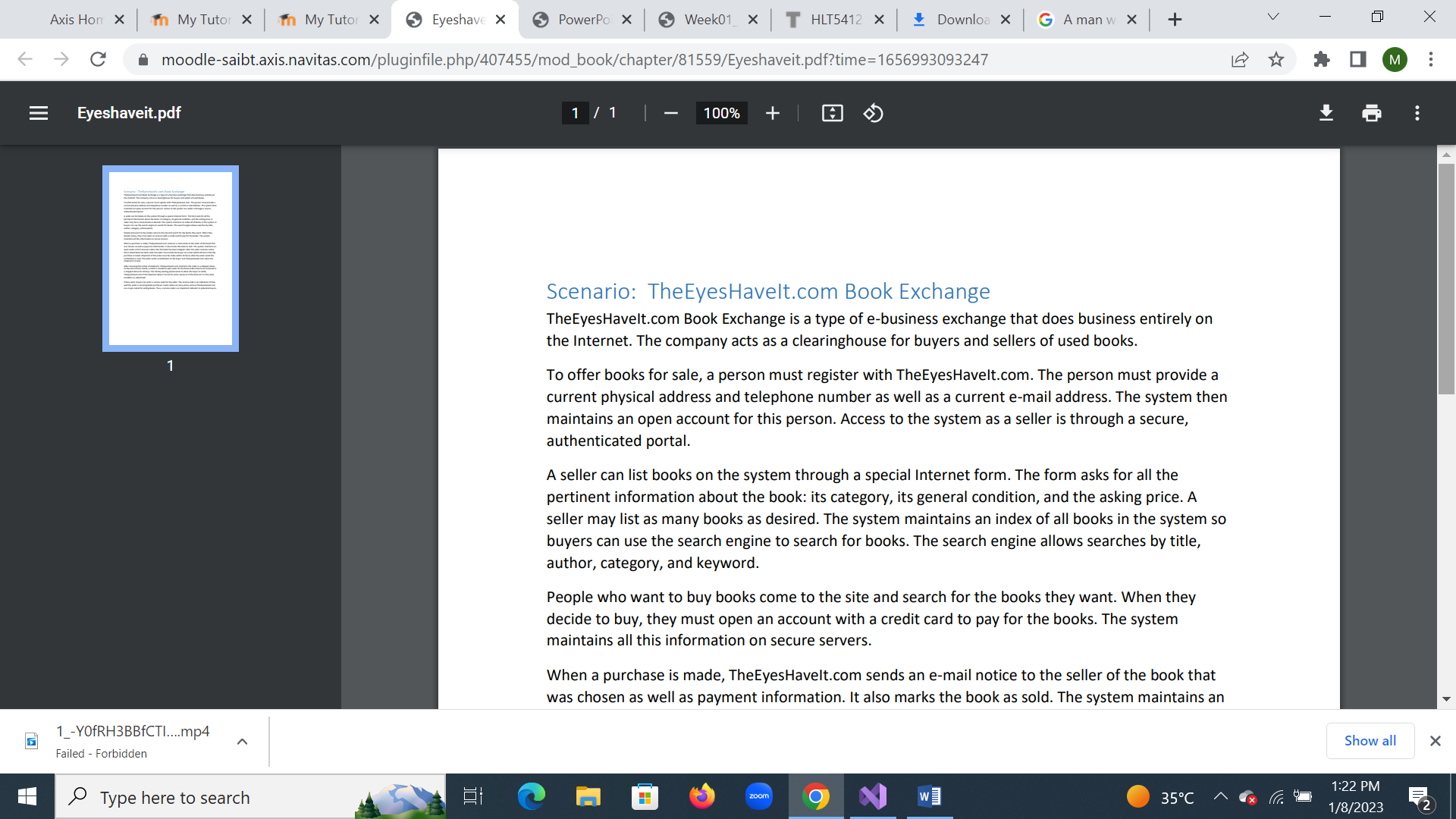Print the Eyeshaveit.pdf document
The image size is (1456, 819).
(x=1371, y=112)
